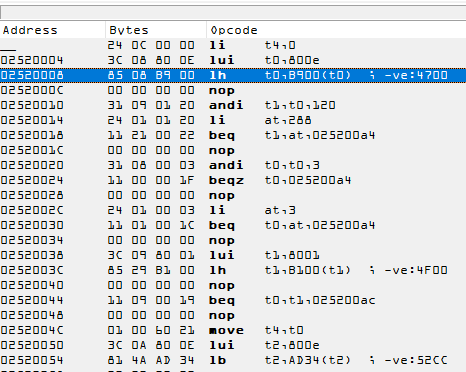The image size is (466, 372).
Task: Click the 'beq t0,at,025200a4' instruction
Action: (292, 225)
